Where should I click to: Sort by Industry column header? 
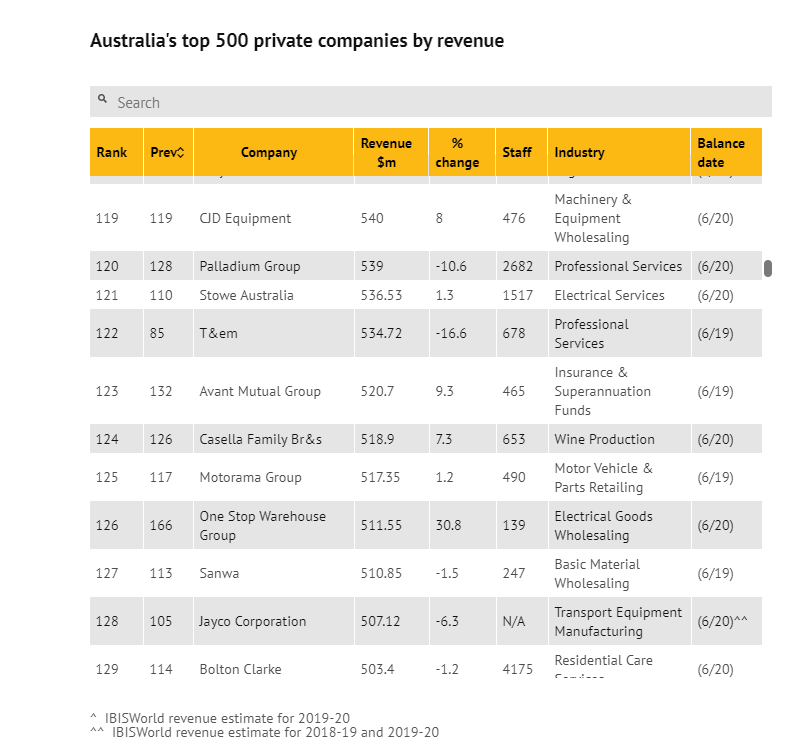click(x=580, y=153)
